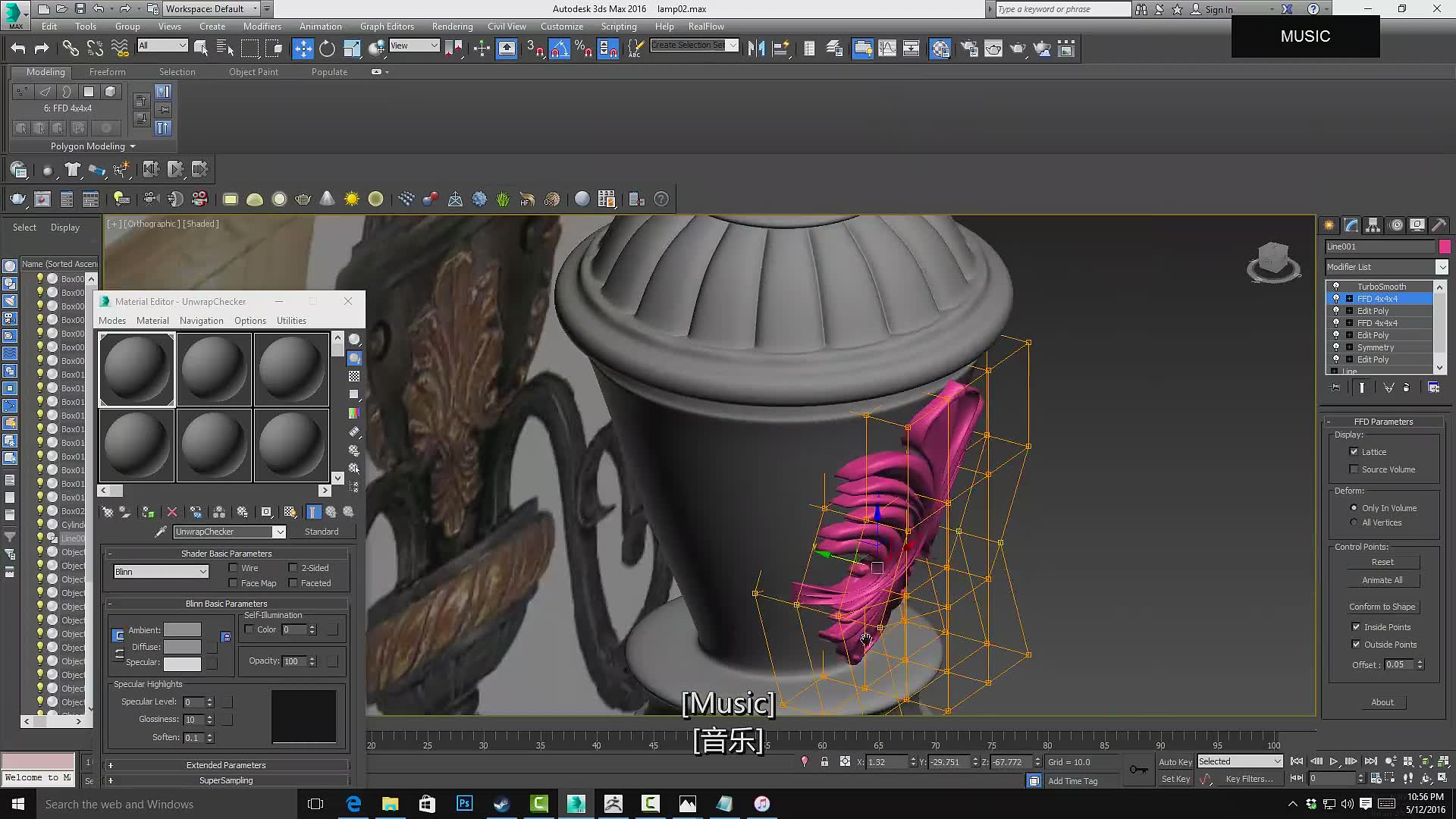
Task: Switch to the Freeform ribbon tab
Action: (108, 72)
